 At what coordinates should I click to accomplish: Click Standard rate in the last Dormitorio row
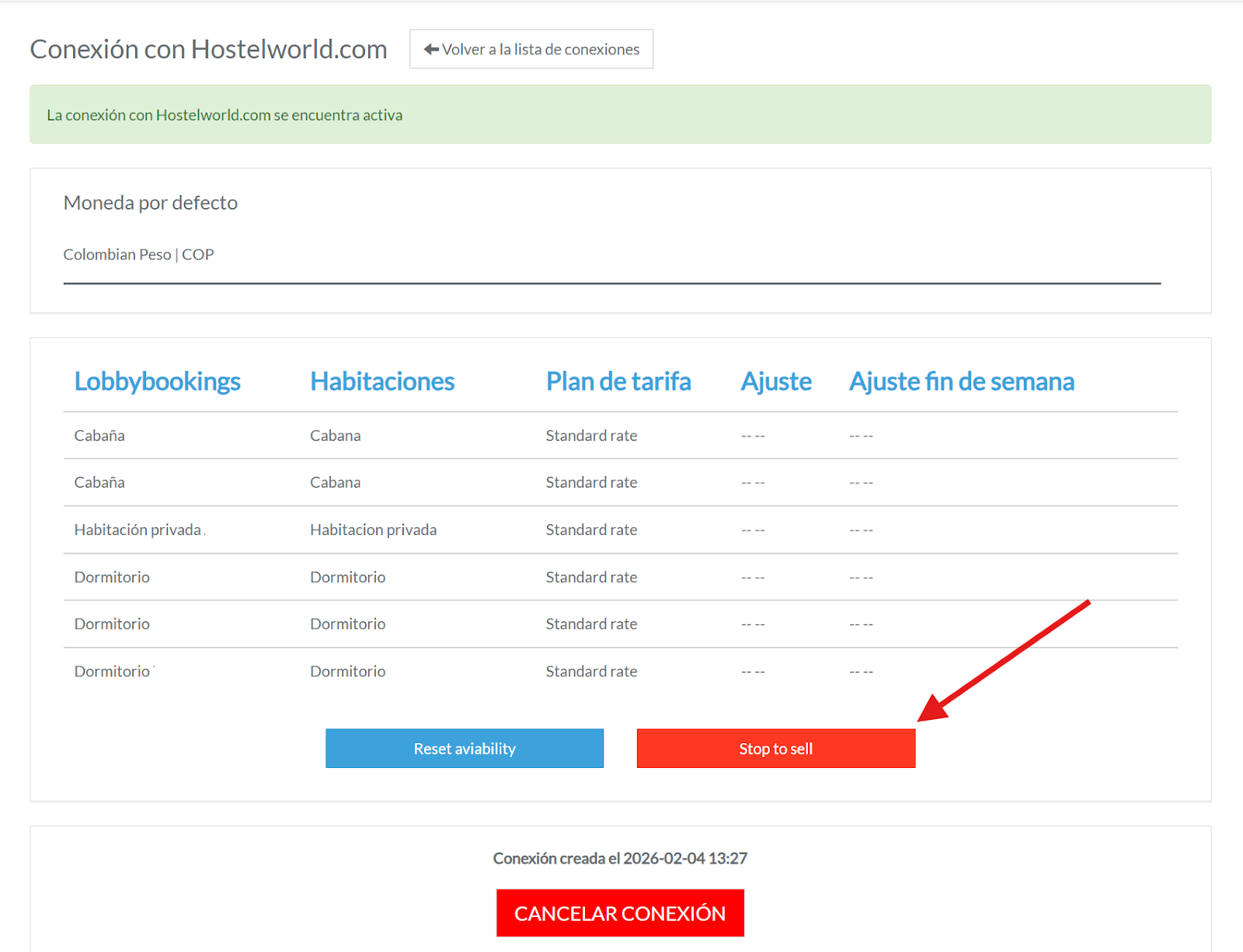click(x=591, y=672)
